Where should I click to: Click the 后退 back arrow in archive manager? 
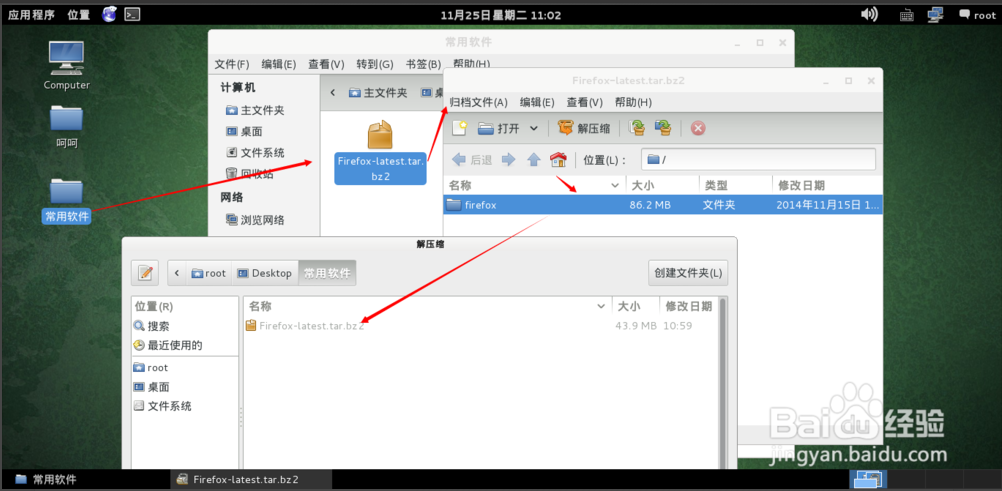472,159
